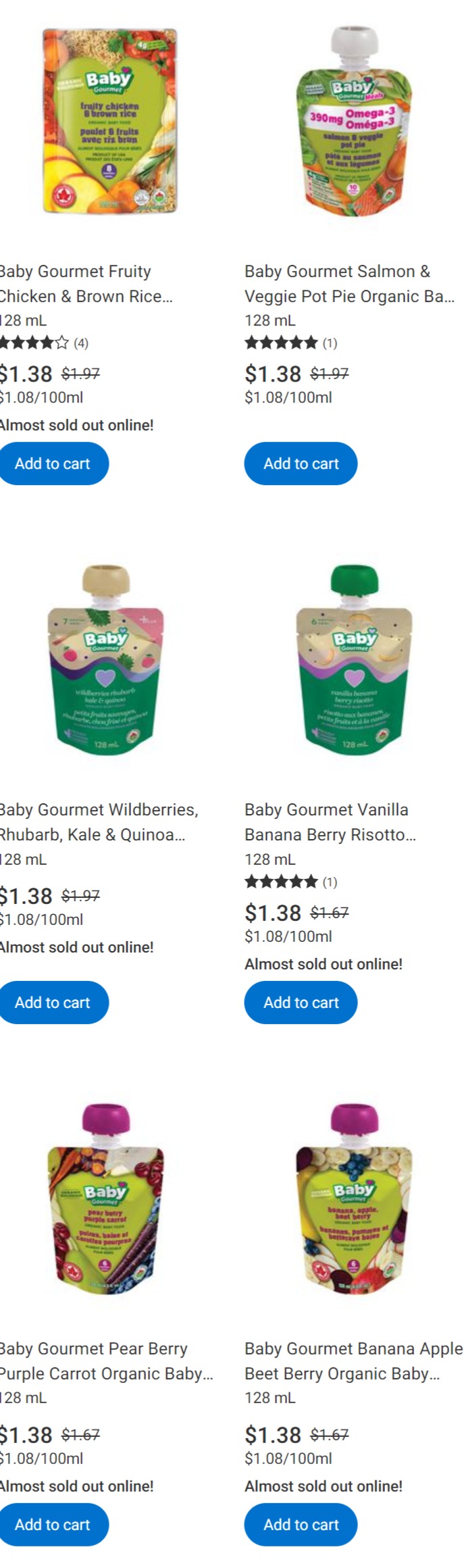
Task: Add Wildberries Rhubarb Kale Quinoa to cart
Action: tap(53, 1002)
